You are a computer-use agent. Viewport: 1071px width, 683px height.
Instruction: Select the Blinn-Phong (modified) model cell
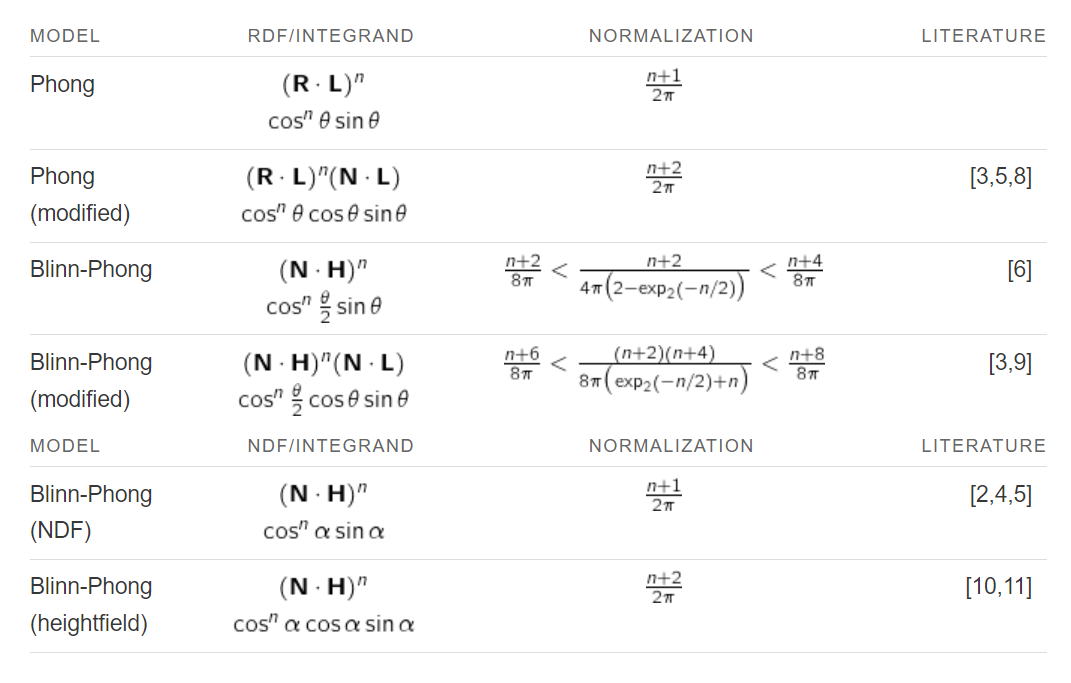click(91, 381)
